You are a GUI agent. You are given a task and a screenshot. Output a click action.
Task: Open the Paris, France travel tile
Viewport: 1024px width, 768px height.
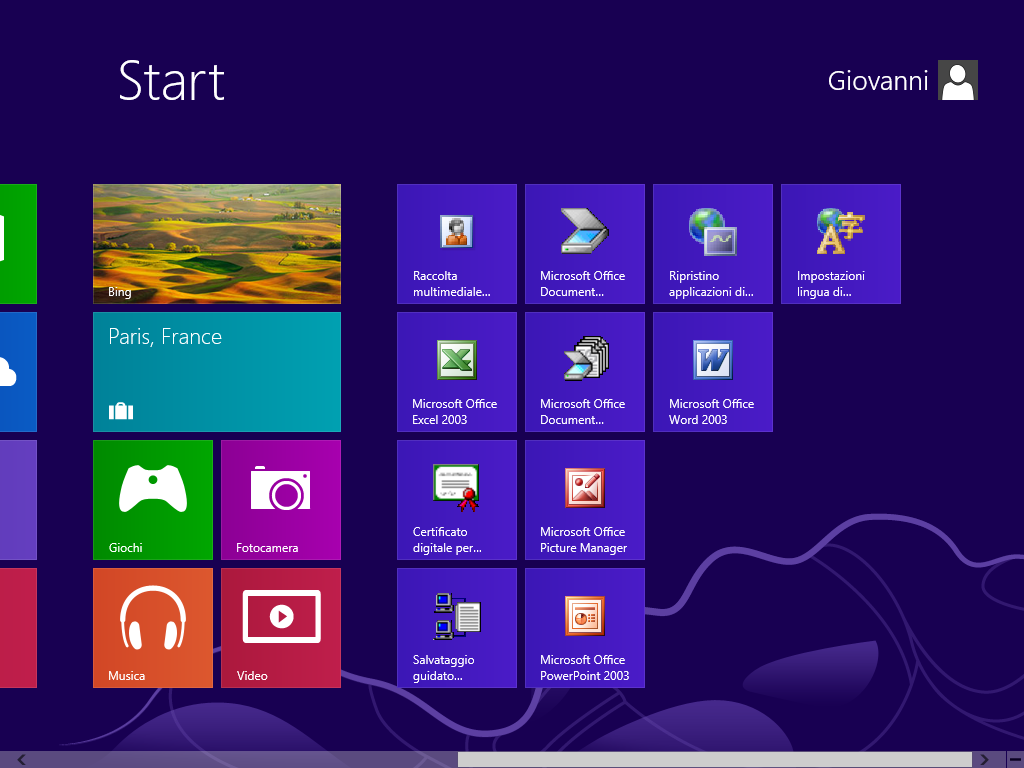(x=217, y=372)
